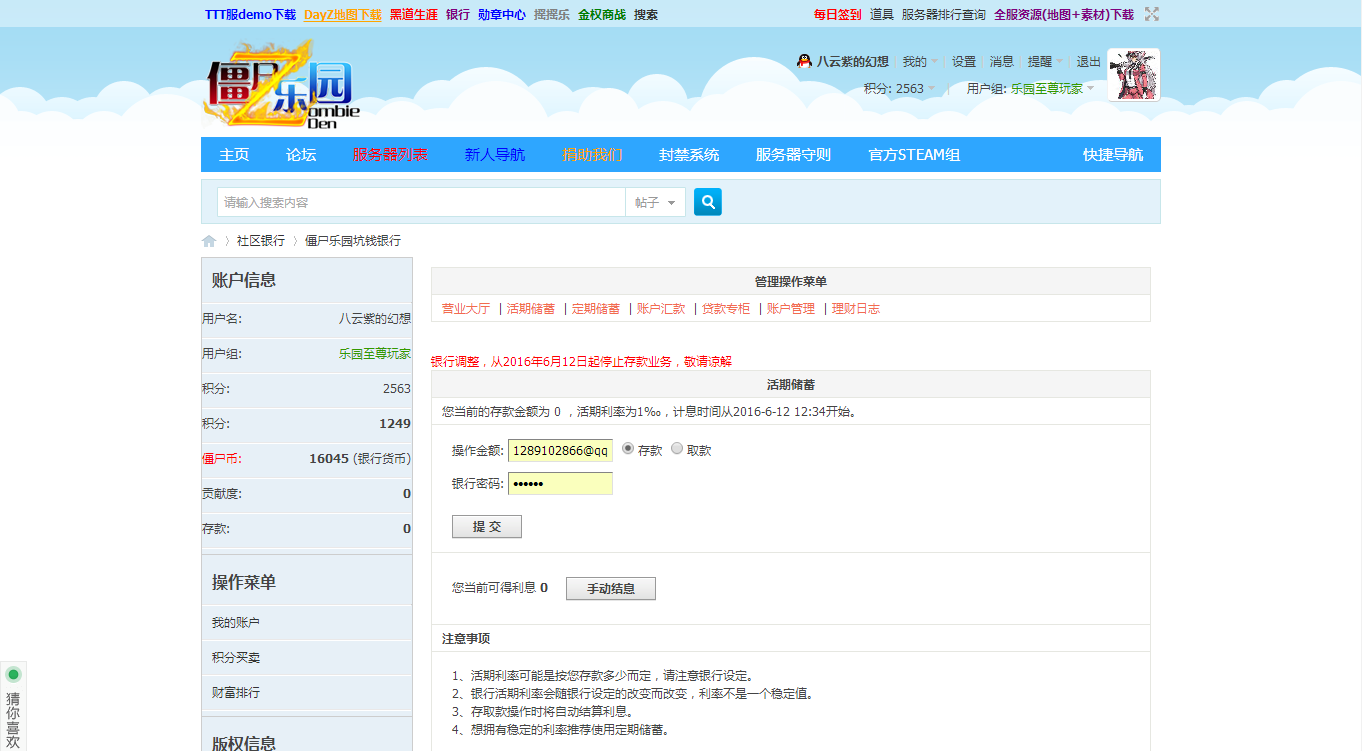The image size is (1362, 751).
Task: Switch to the 活期储蓄 bank tab
Action: click(531, 309)
